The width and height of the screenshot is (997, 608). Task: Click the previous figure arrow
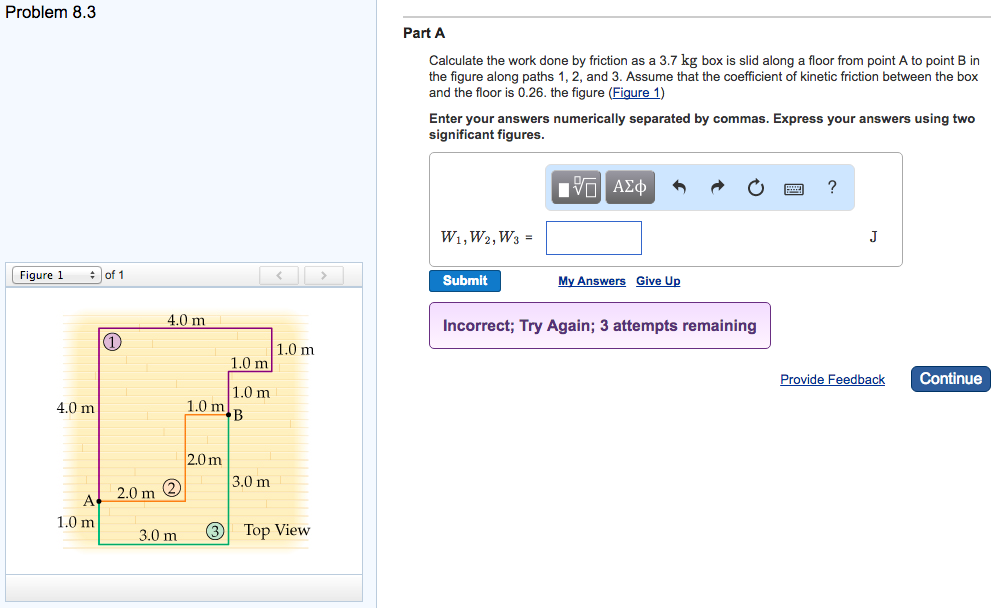(279, 274)
